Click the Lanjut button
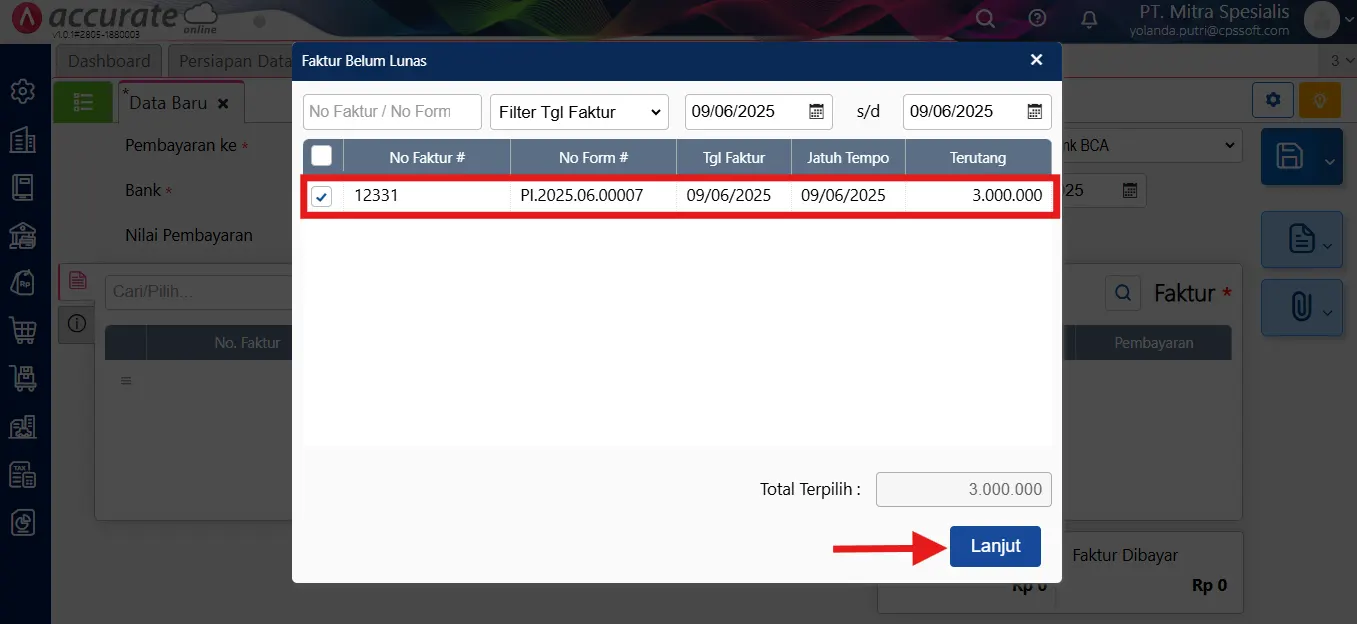Screen dimensions: 1357x624 point(995,546)
